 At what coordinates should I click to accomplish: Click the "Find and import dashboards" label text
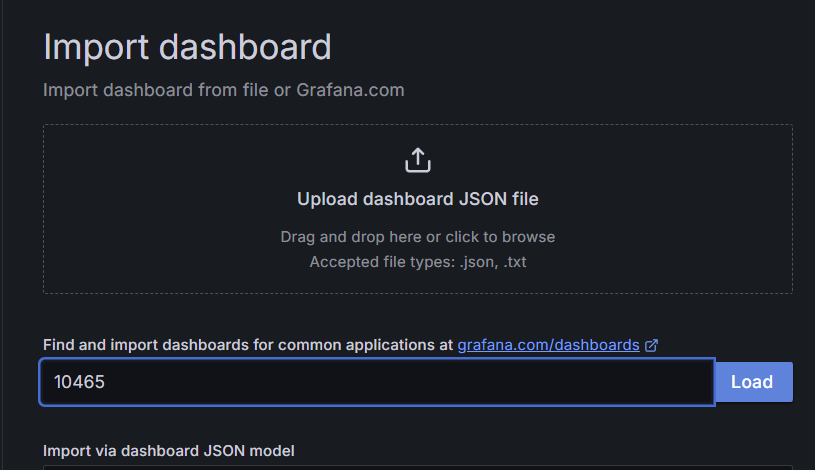click(146, 345)
